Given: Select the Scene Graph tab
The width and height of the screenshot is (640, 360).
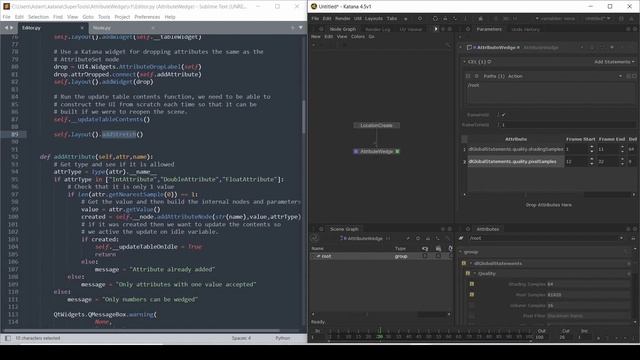Looking at the screenshot, I should (x=344, y=229).
